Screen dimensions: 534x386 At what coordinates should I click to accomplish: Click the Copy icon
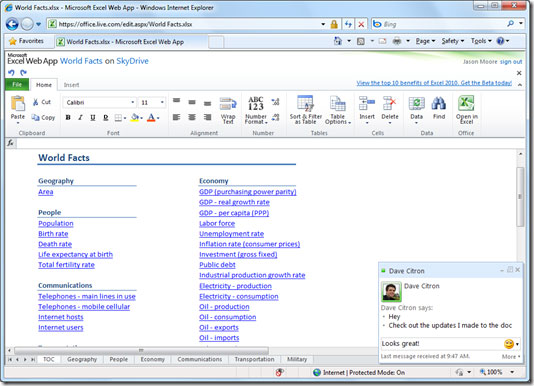(35, 118)
